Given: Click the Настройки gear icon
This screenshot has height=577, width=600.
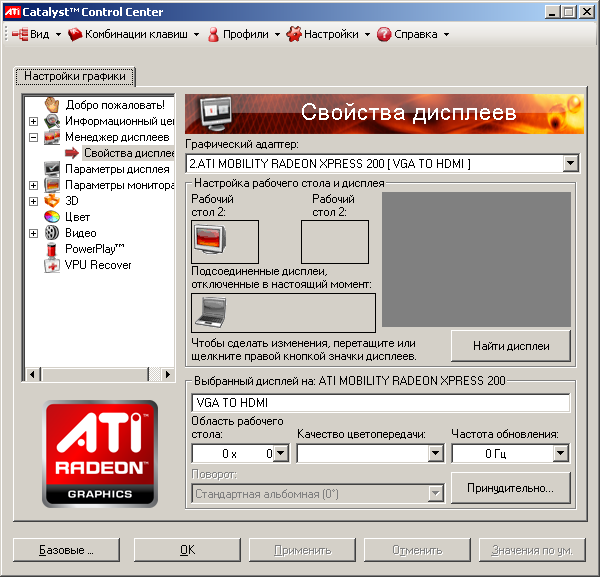Looking at the screenshot, I should point(294,34).
